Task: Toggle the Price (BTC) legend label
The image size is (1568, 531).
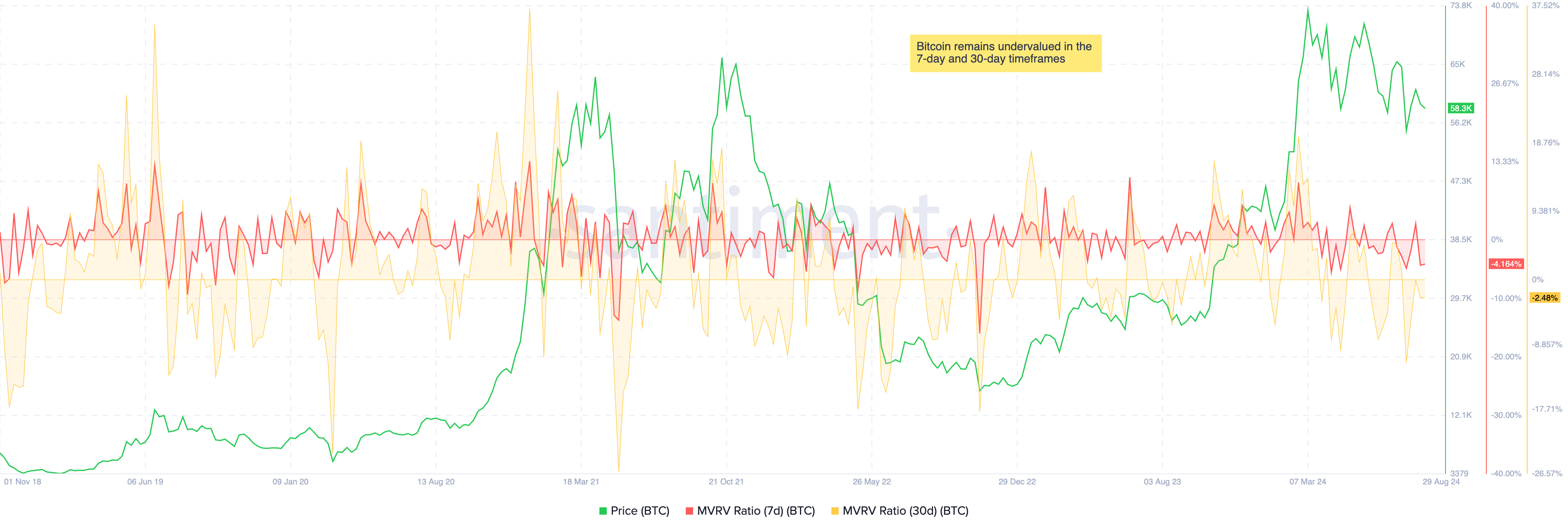Action: click(640, 511)
